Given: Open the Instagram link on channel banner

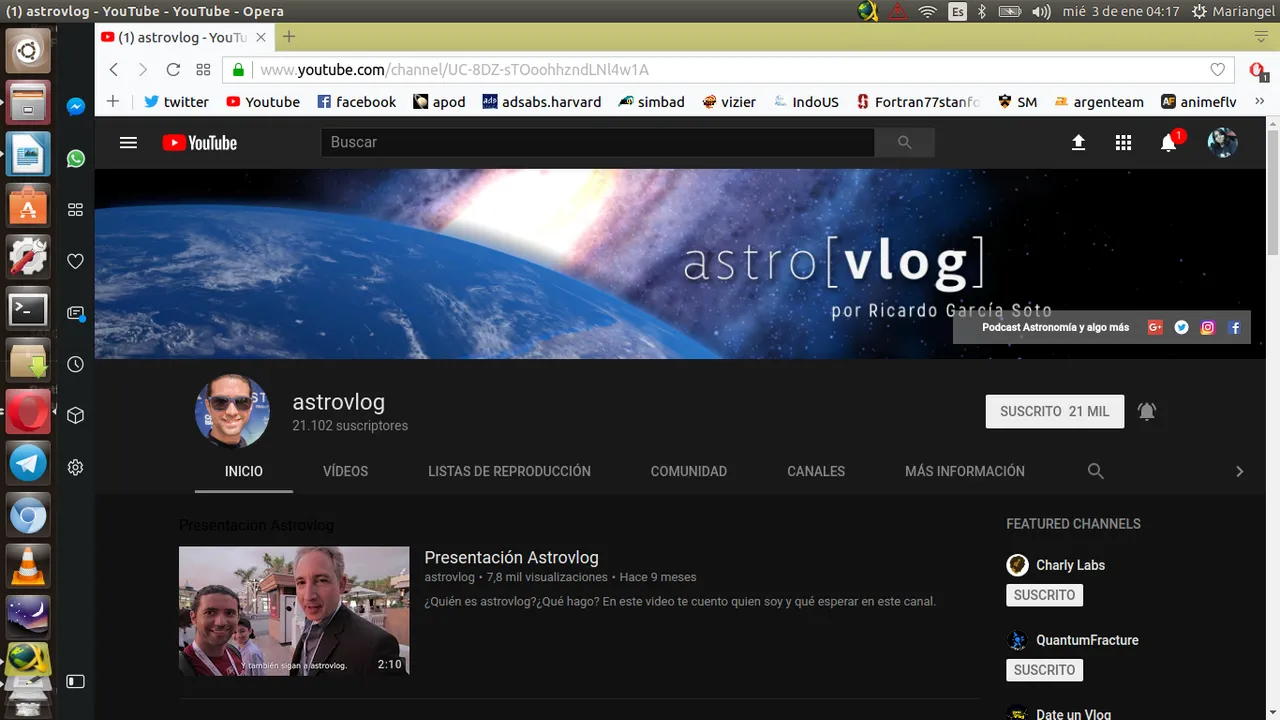Looking at the screenshot, I should pyautogui.click(x=1207, y=327).
